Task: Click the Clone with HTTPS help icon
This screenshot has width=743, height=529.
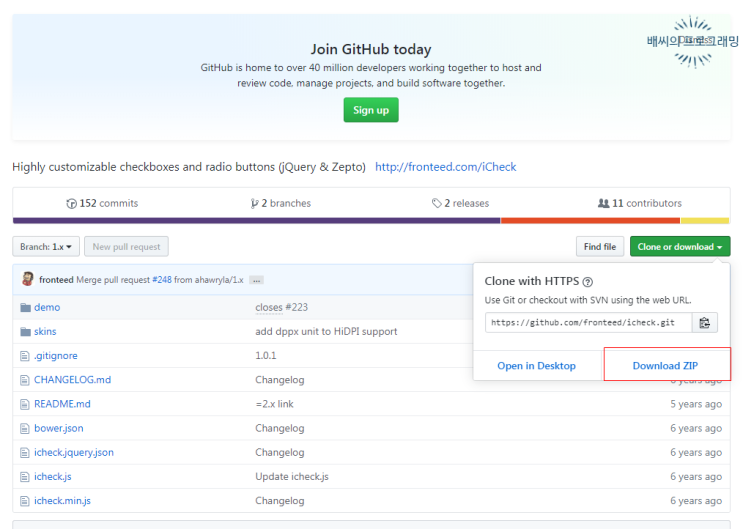Action: pos(588,282)
